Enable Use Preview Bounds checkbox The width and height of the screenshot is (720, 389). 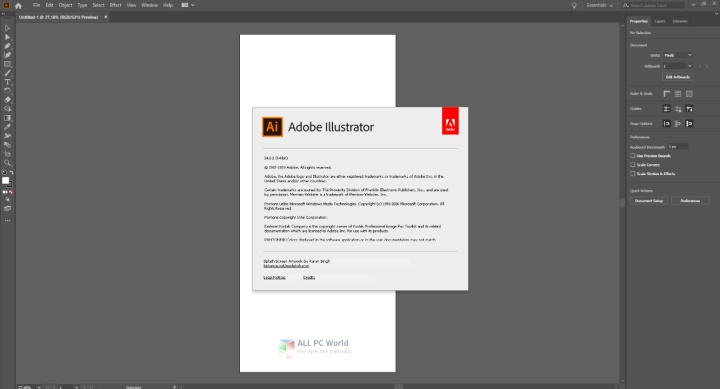633,156
